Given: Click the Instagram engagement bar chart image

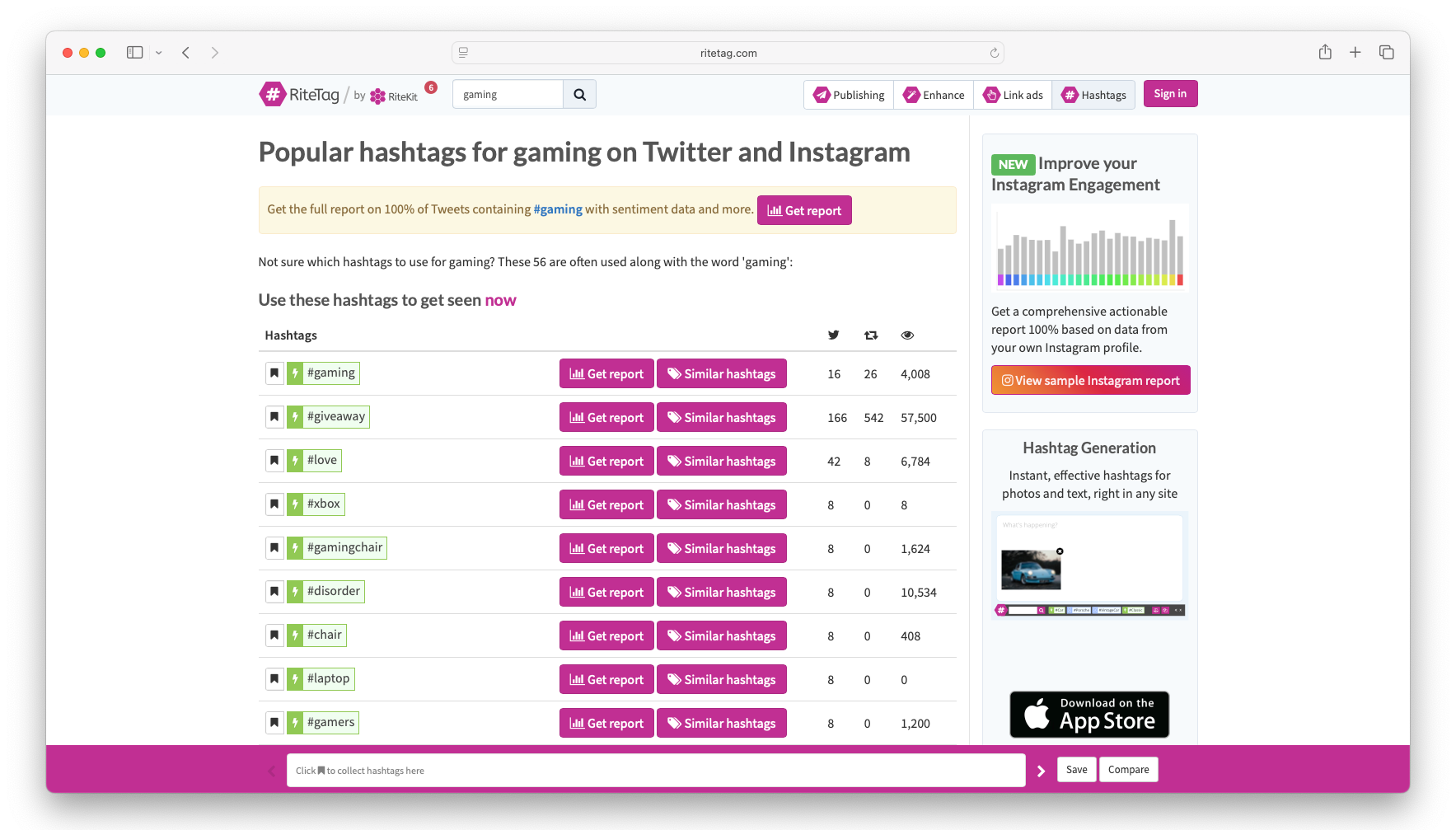Looking at the screenshot, I should [1090, 247].
